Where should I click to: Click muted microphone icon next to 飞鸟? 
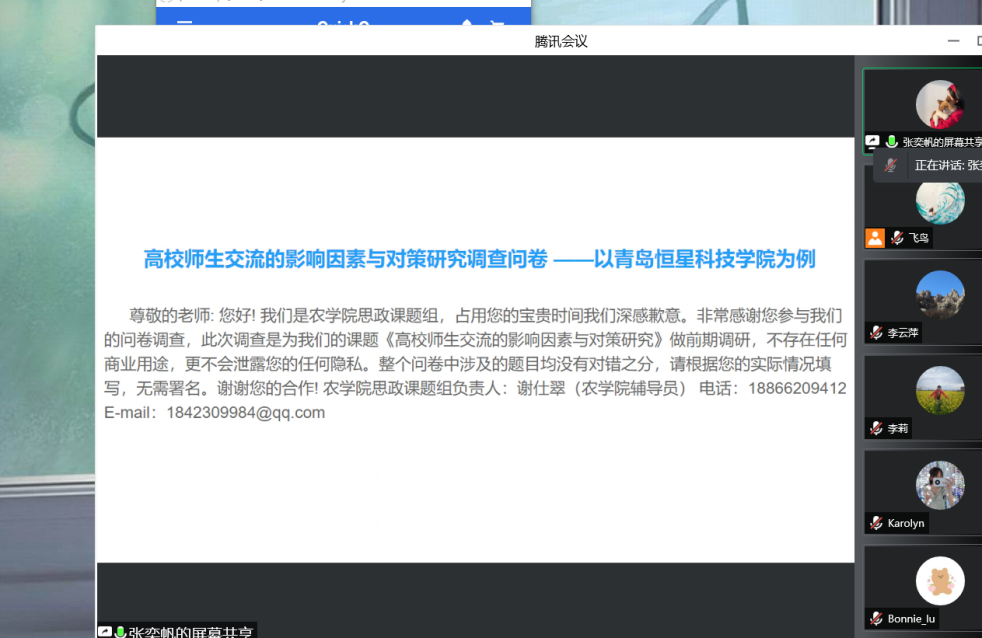897,238
